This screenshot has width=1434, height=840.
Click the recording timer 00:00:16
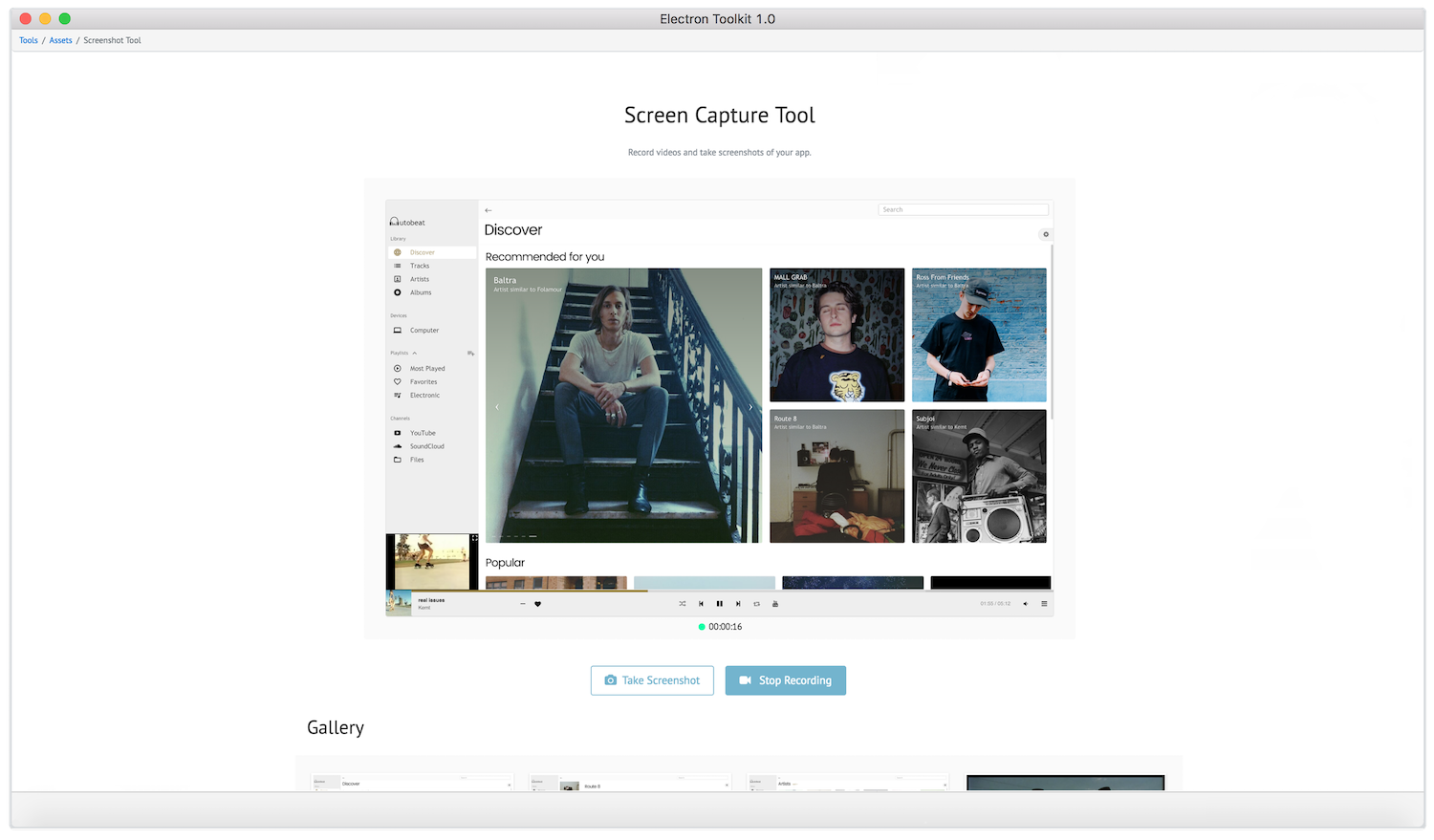pos(725,627)
